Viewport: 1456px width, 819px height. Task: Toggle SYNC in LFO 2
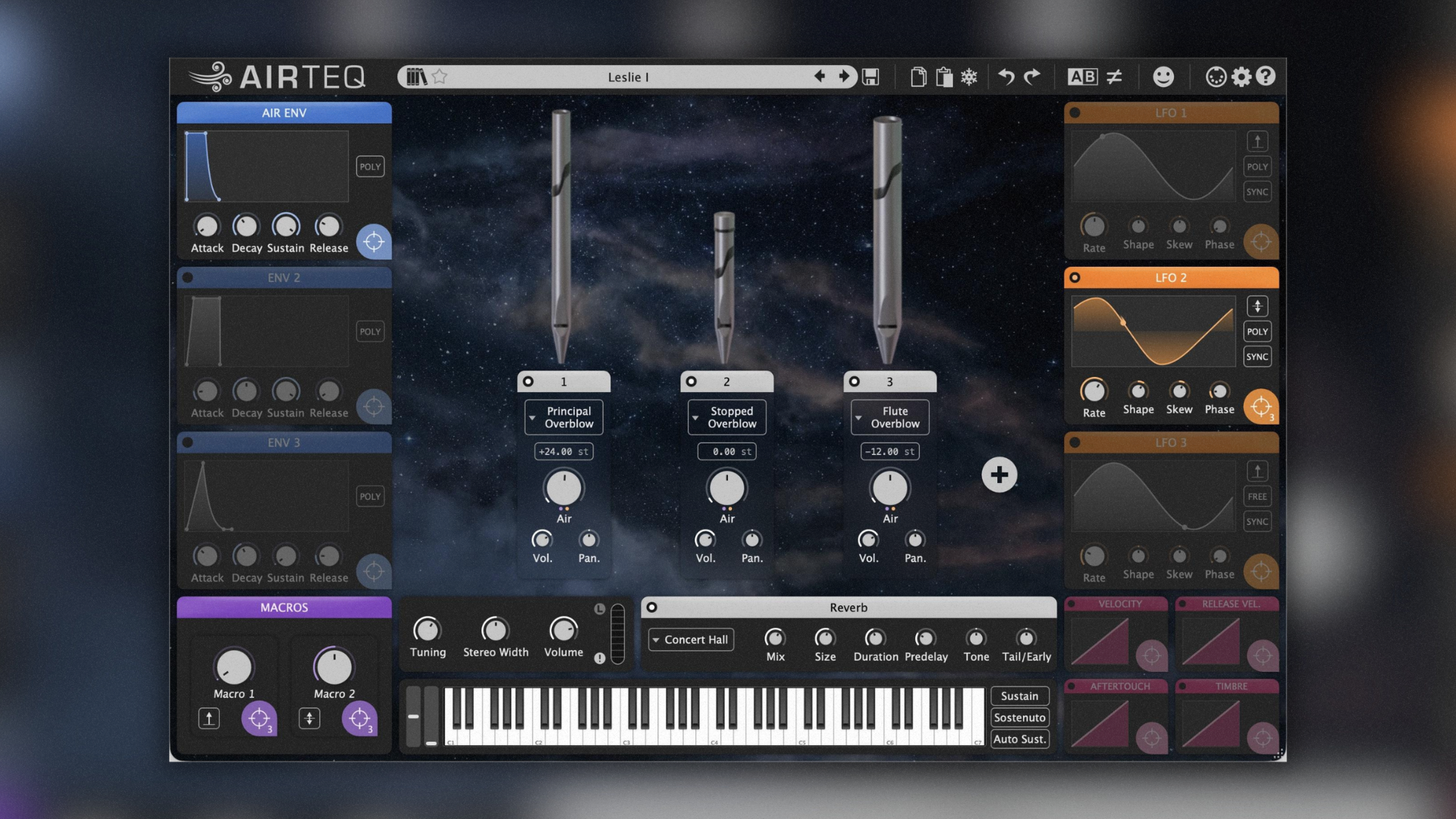click(x=1257, y=356)
